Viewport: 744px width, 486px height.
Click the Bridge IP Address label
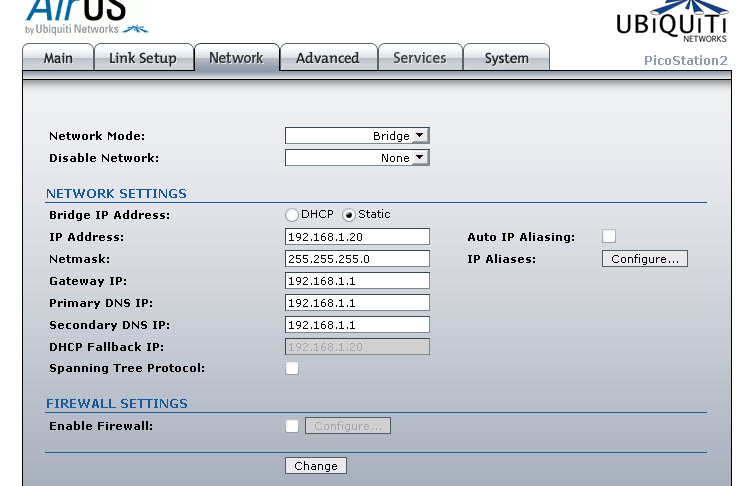click(110, 215)
